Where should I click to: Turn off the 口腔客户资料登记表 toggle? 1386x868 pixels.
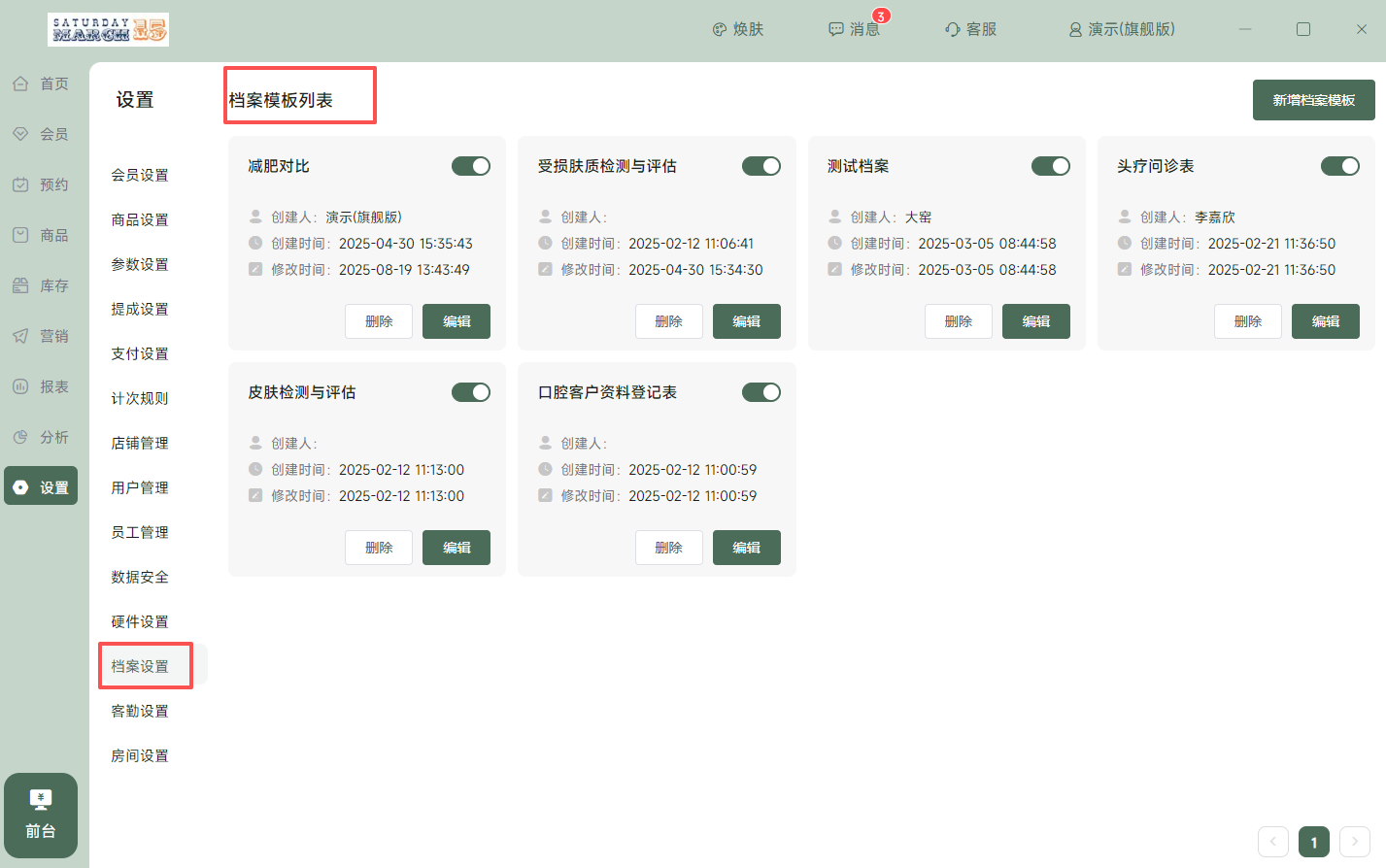[x=761, y=392]
